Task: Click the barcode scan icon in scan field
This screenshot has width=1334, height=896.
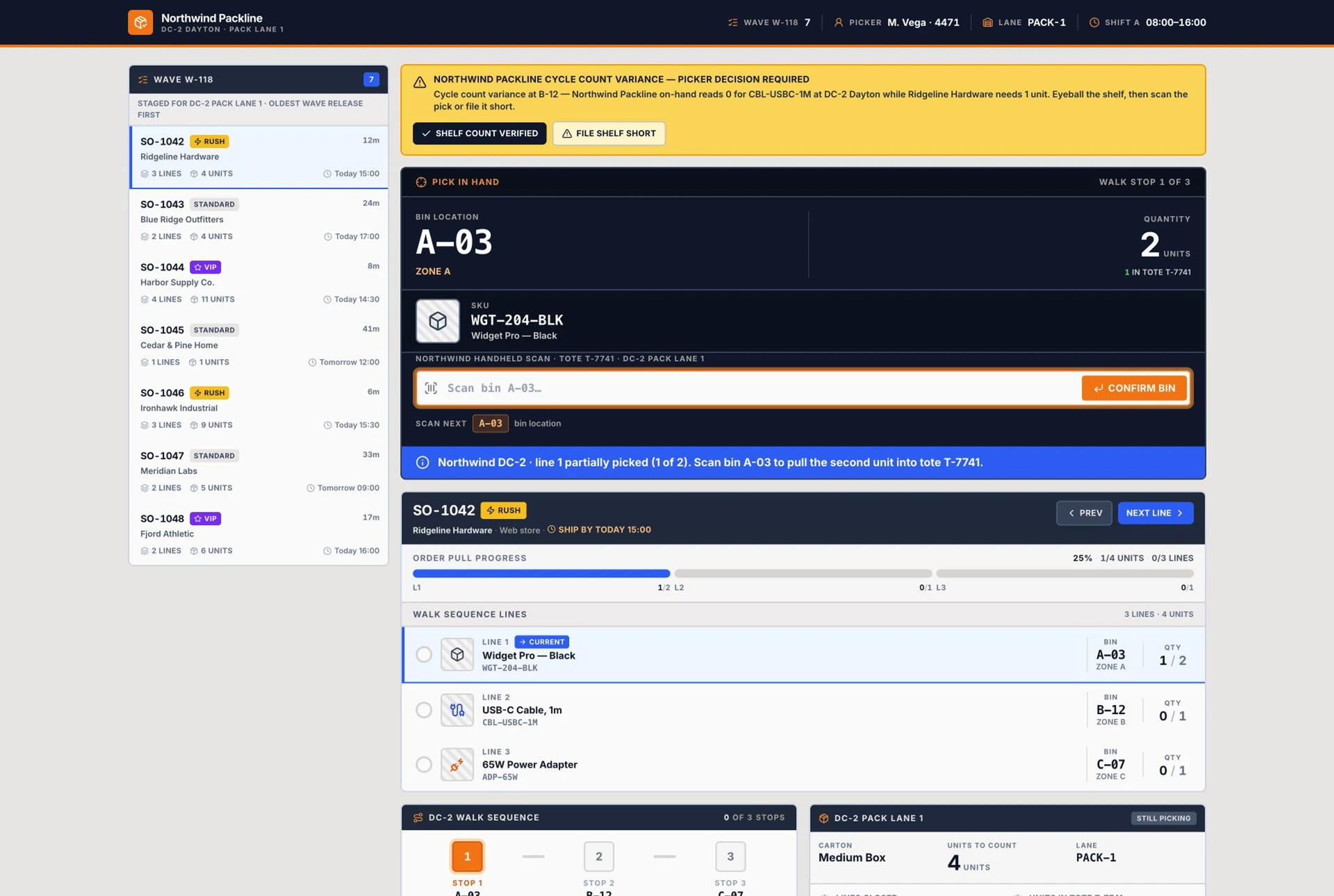Action: coord(431,388)
